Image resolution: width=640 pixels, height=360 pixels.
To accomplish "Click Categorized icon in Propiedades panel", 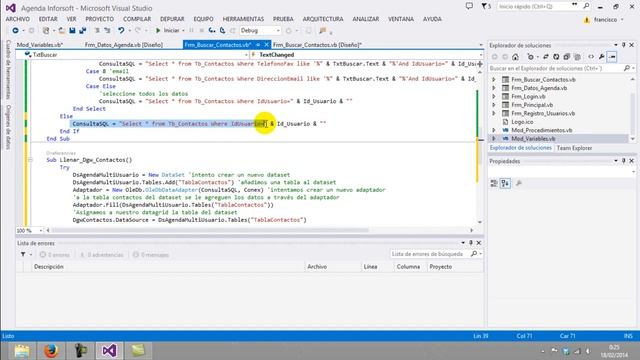I will [x=494, y=184].
